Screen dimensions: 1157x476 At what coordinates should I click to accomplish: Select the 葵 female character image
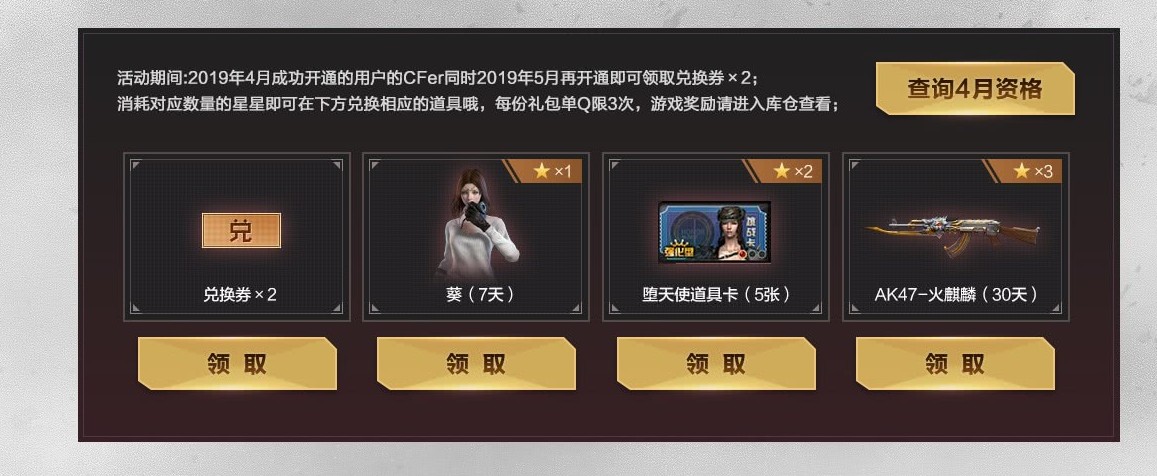click(477, 223)
